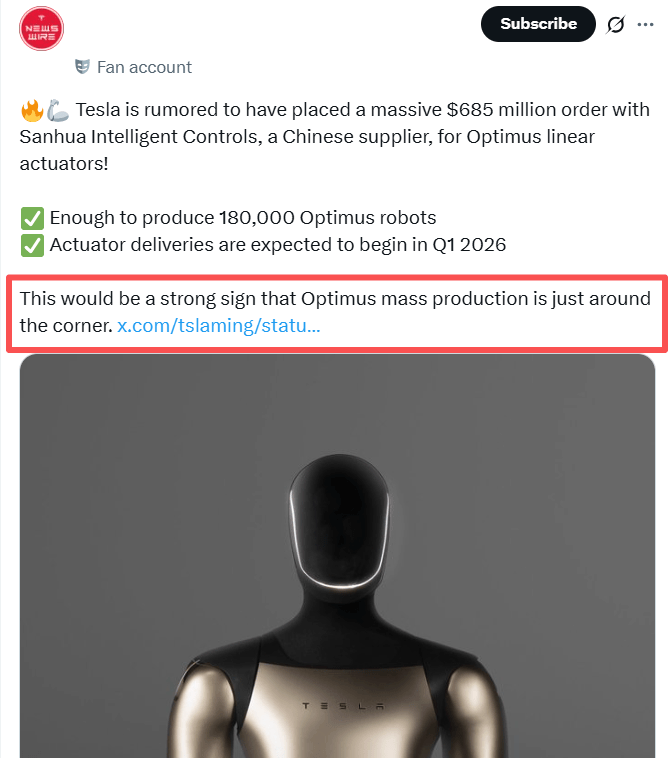Click the mechanical arm emoji

(58, 109)
